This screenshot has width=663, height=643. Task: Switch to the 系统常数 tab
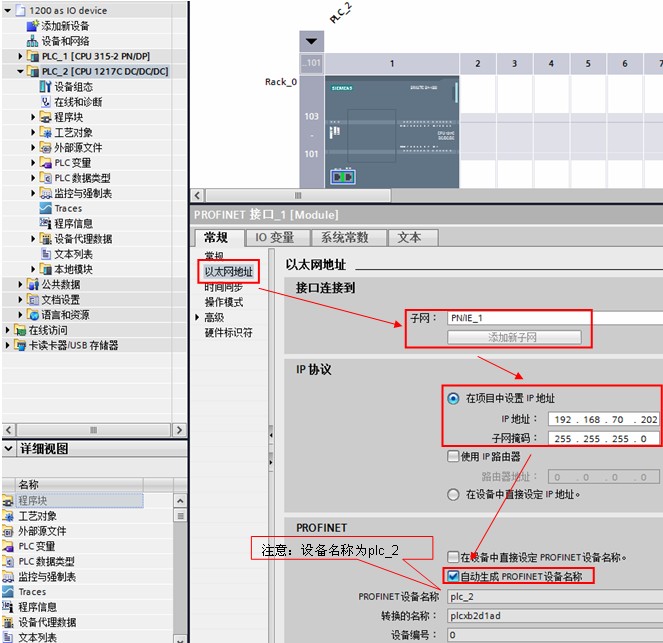(348, 238)
